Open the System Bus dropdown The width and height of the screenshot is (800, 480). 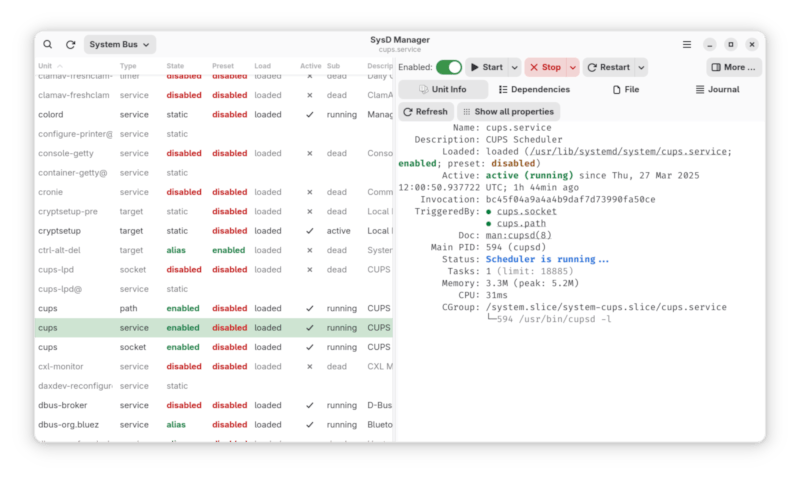pyautogui.click(x=120, y=44)
